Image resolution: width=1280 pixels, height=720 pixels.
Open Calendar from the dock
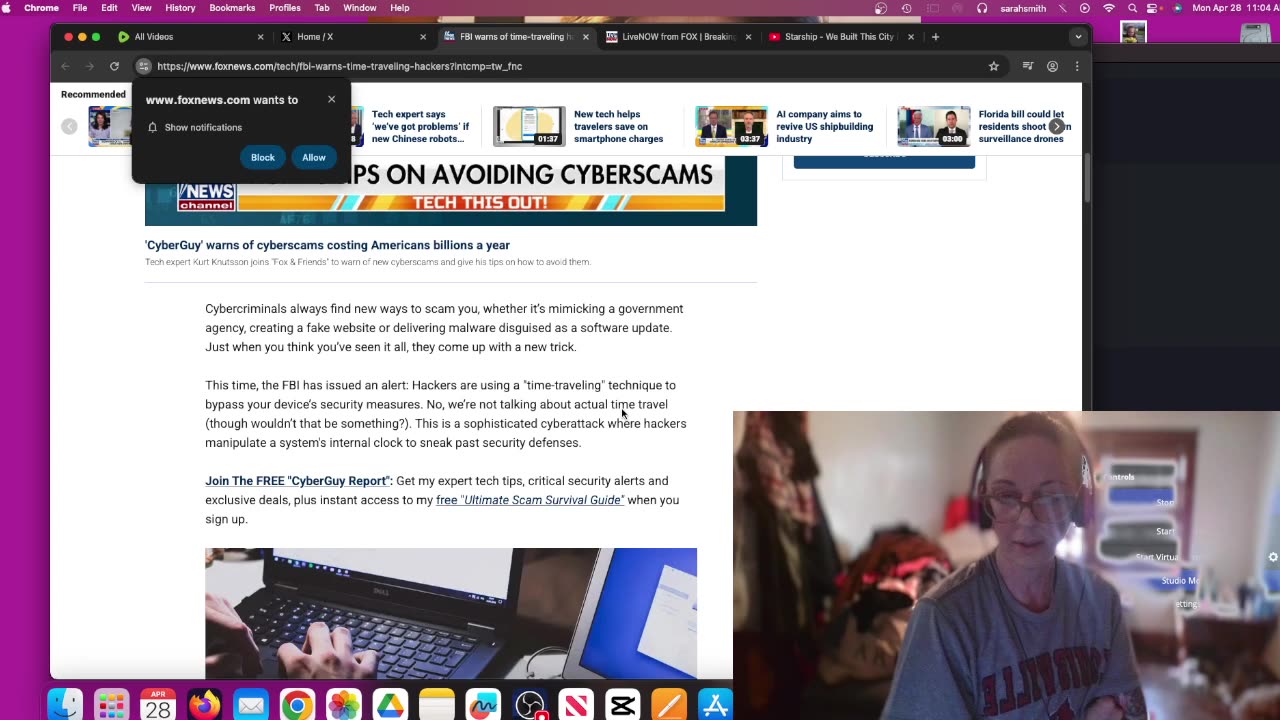158,705
